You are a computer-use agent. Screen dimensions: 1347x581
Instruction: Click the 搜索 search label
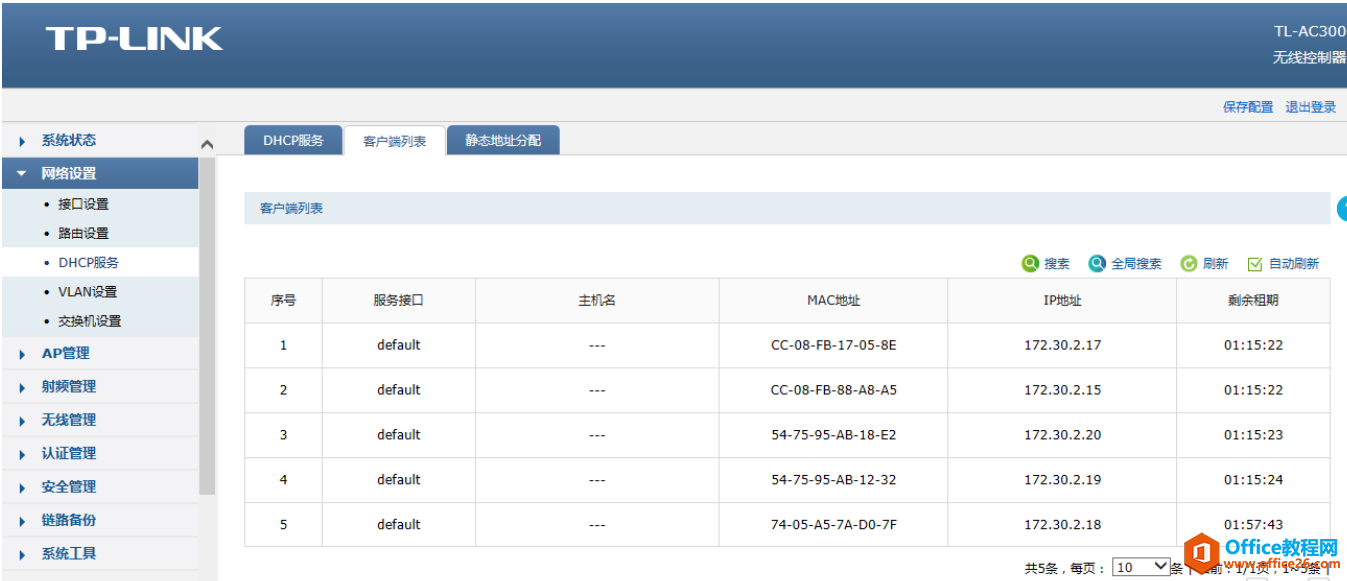tap(1057, 264)
